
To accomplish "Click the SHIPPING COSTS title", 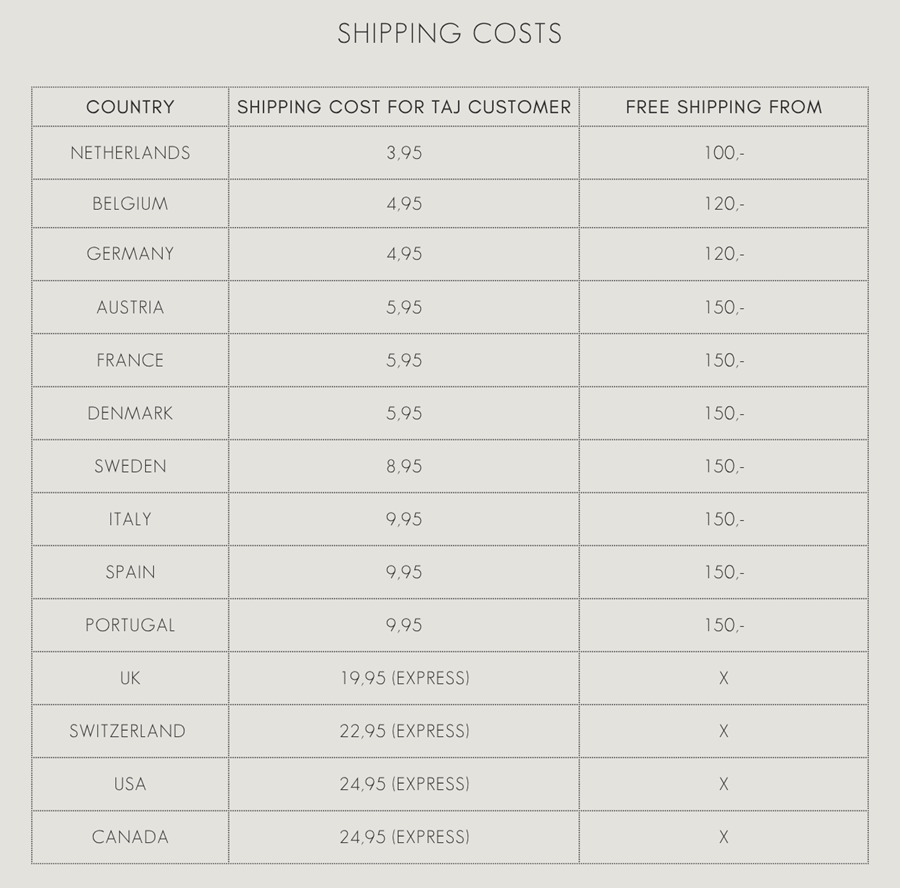I will pos(449,34).
